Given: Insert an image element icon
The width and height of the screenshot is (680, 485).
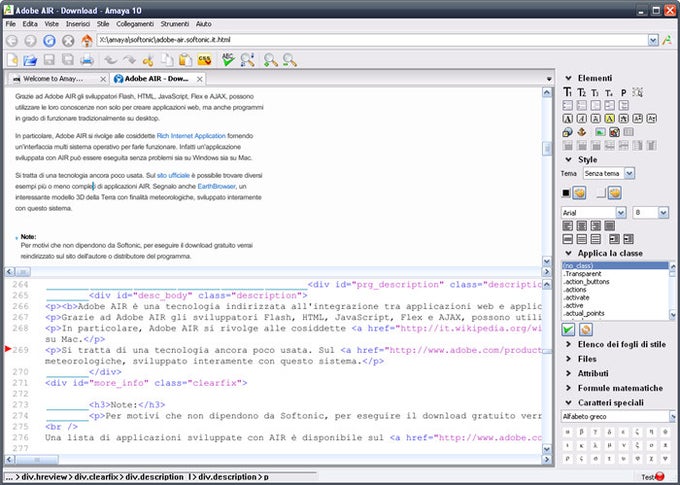Looking at the screenshot, I should tap(600, 132).
